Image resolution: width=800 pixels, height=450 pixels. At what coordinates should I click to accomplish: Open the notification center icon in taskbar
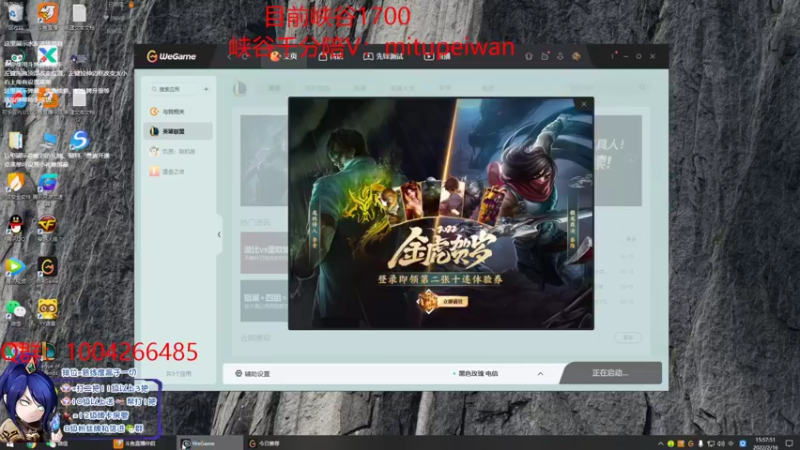pyautogui.click(x=789, y=443)
